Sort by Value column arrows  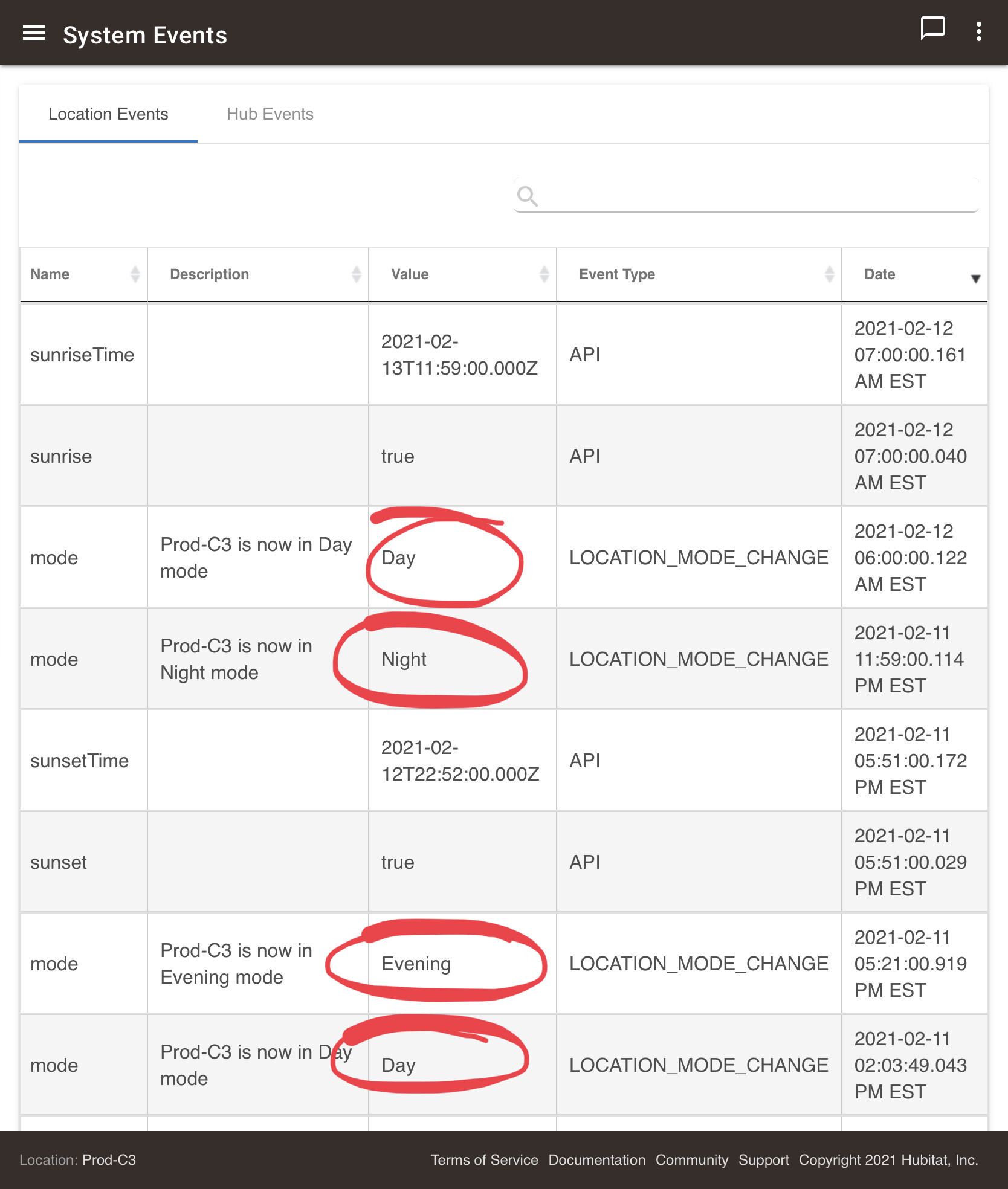tap(544, 274)
